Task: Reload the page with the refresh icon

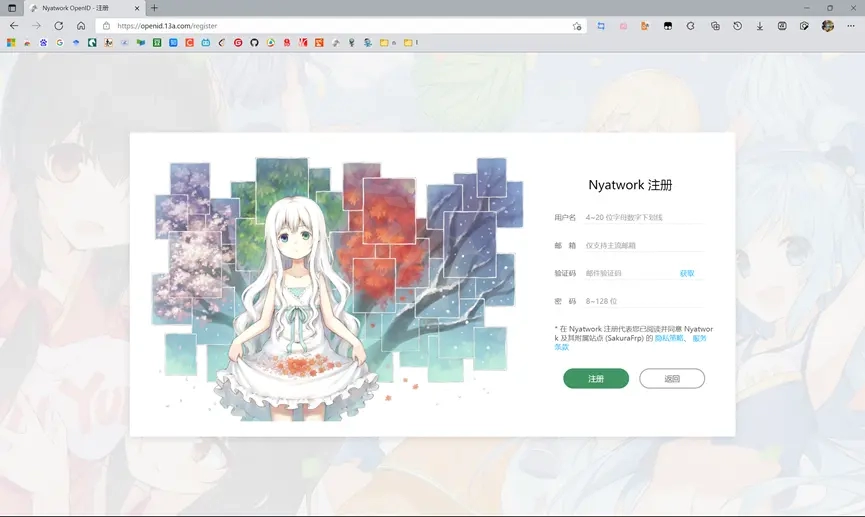Action: click(x=59, y=26)
